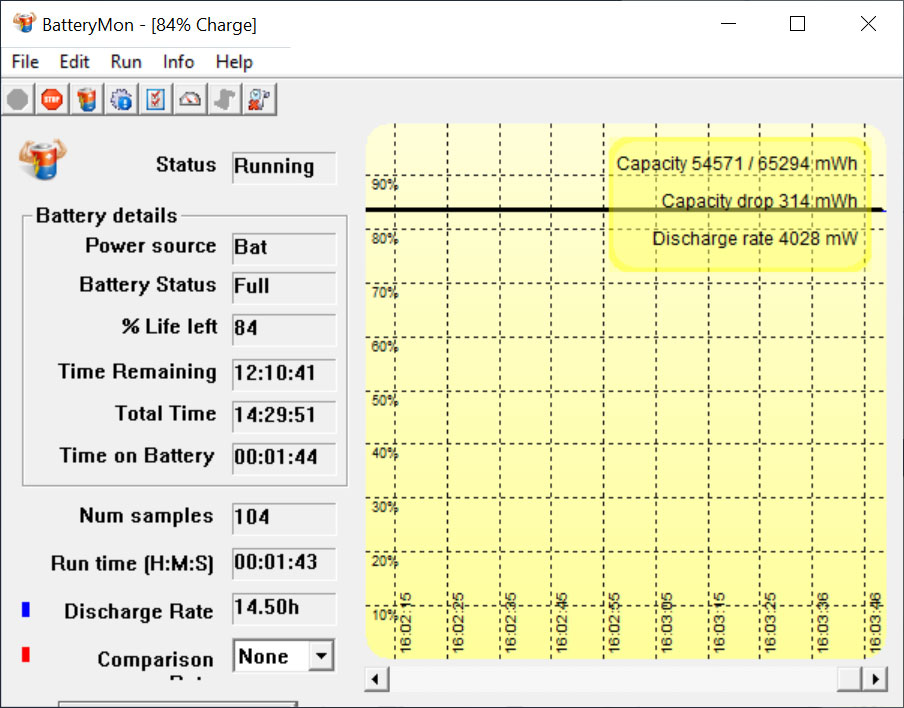Open the File menu

pyautogui.click(x=25, y=62)
